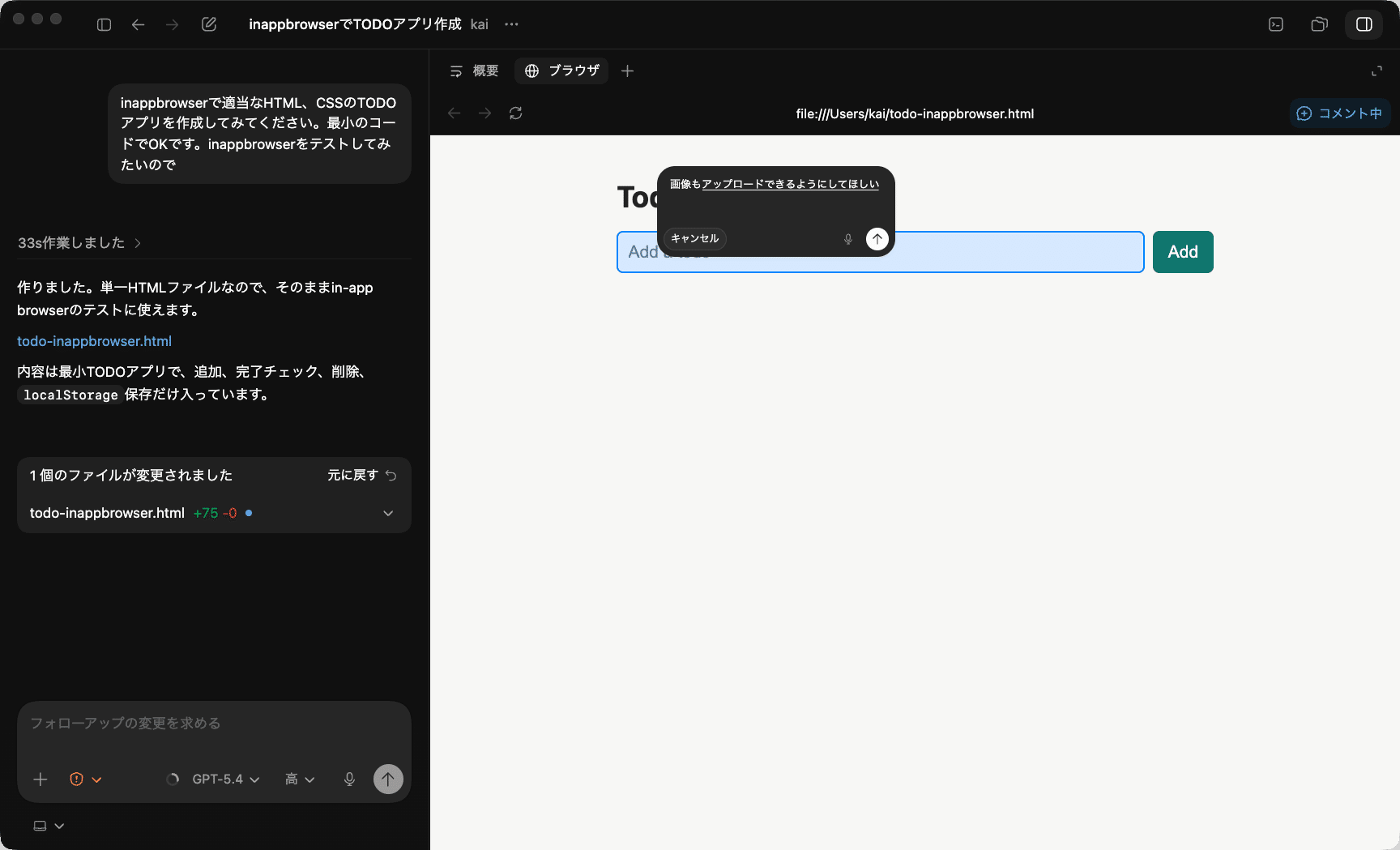
Task: Open the terminal panel icon
Action: click(x=1276, y=24)
